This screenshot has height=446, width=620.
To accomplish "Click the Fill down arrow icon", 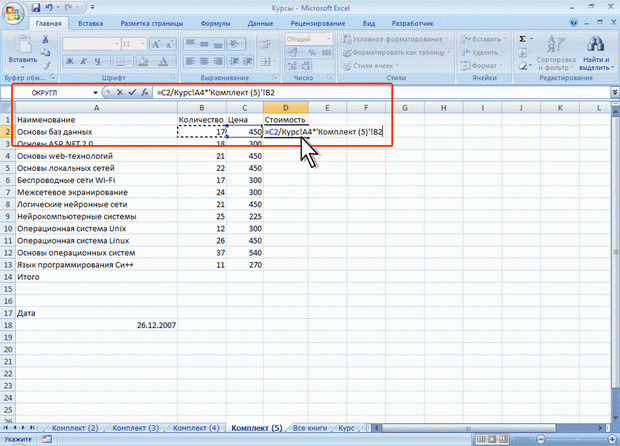I will (522, 52).
